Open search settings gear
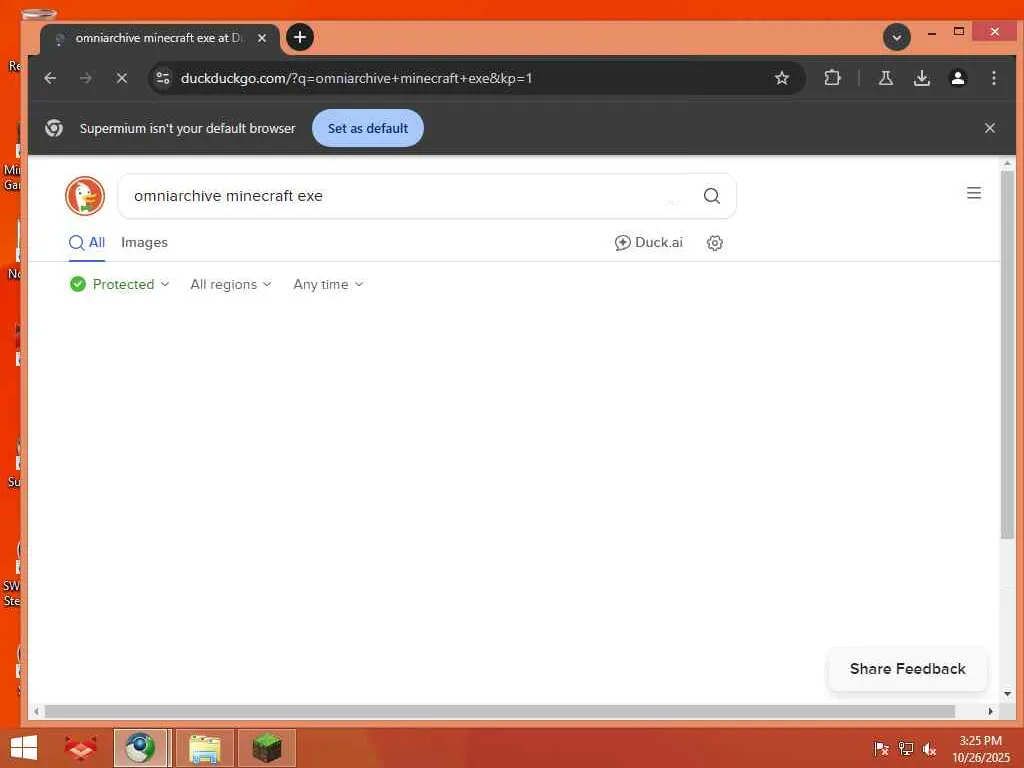The image size is (1024, 768). pyautogui.click(x=714, y=243)
